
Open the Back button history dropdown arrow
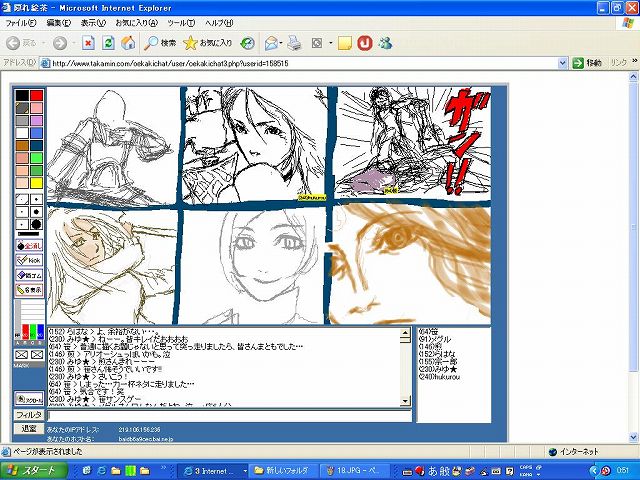(43, 43)
